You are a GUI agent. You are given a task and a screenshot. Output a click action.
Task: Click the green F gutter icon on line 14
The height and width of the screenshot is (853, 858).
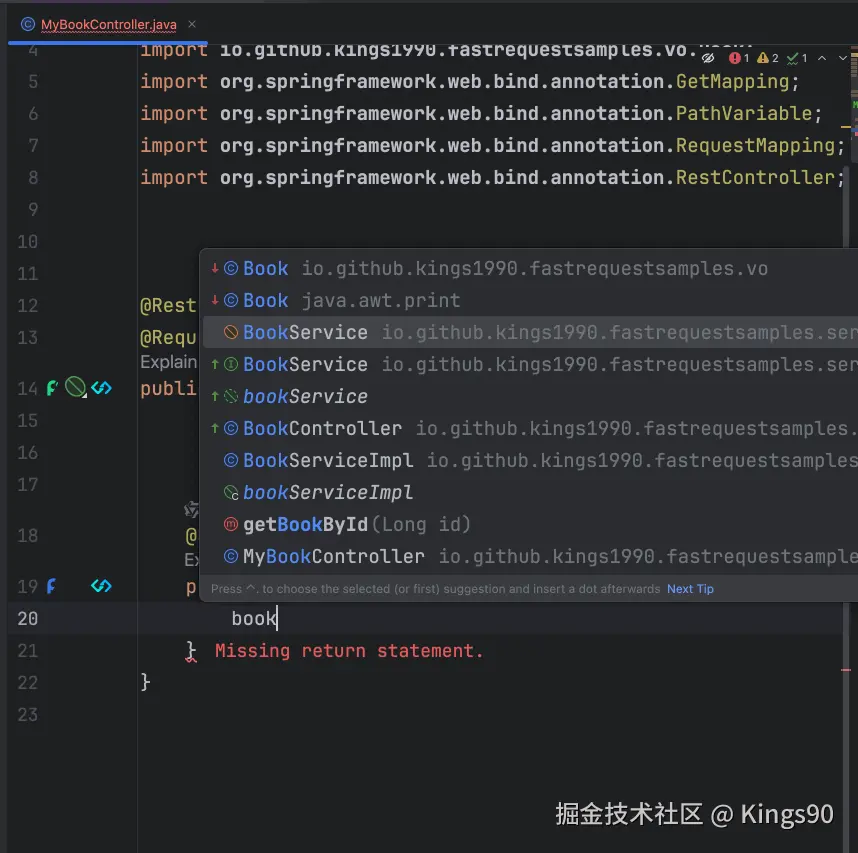(52, 388)
